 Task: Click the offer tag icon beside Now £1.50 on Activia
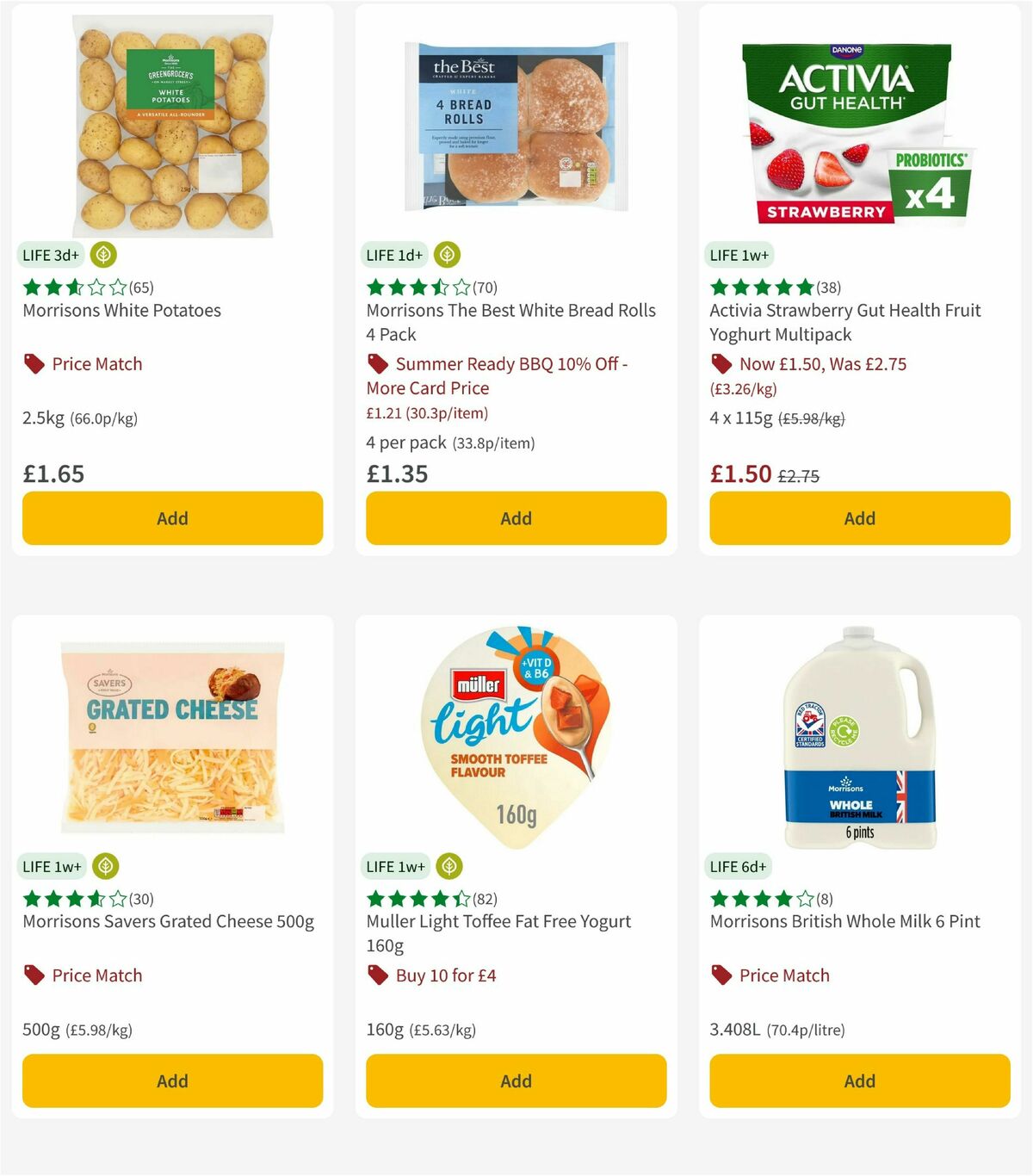point(721,363)
